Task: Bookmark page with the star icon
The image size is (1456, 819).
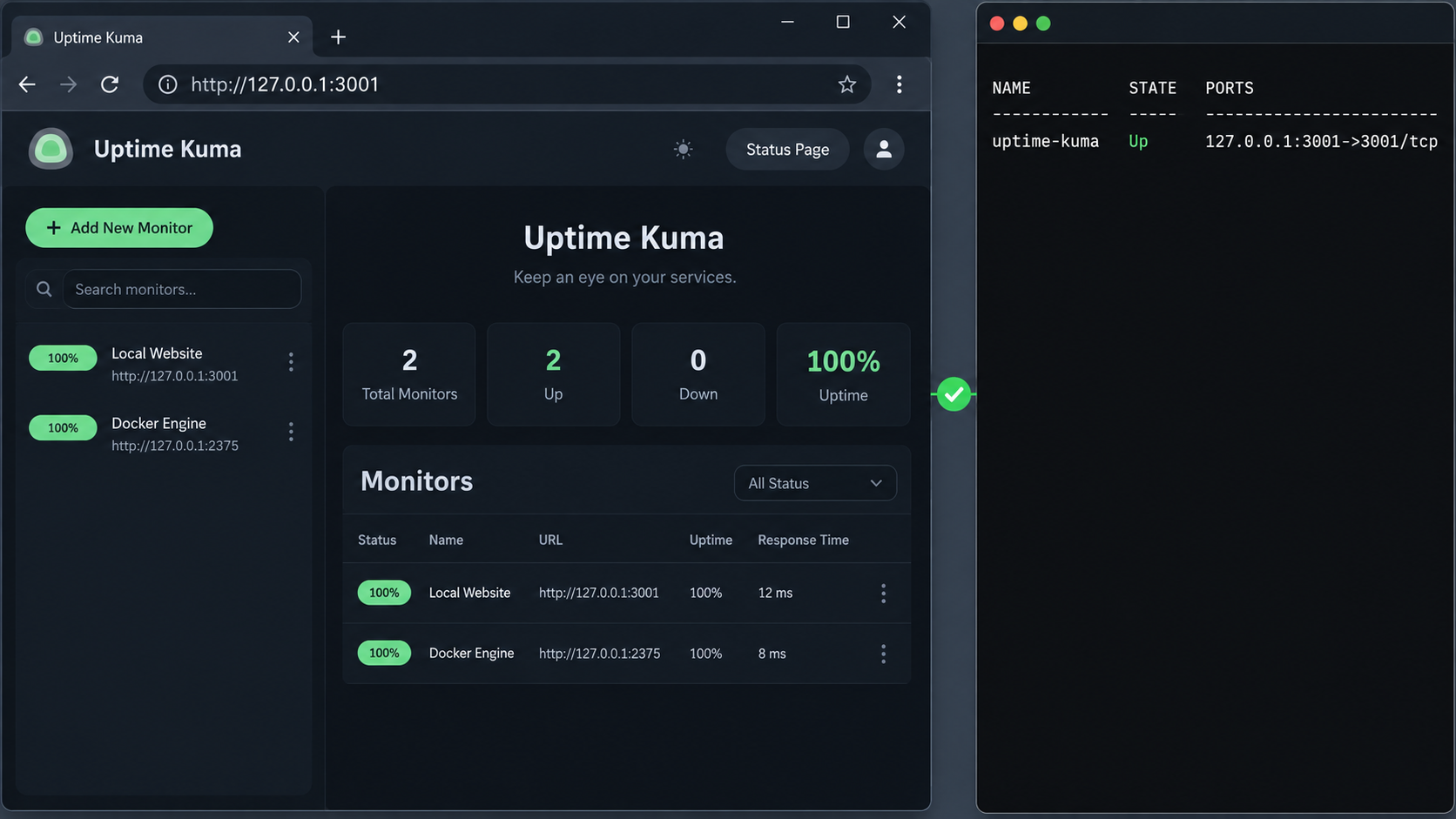Action: click(x=846, y=84)
